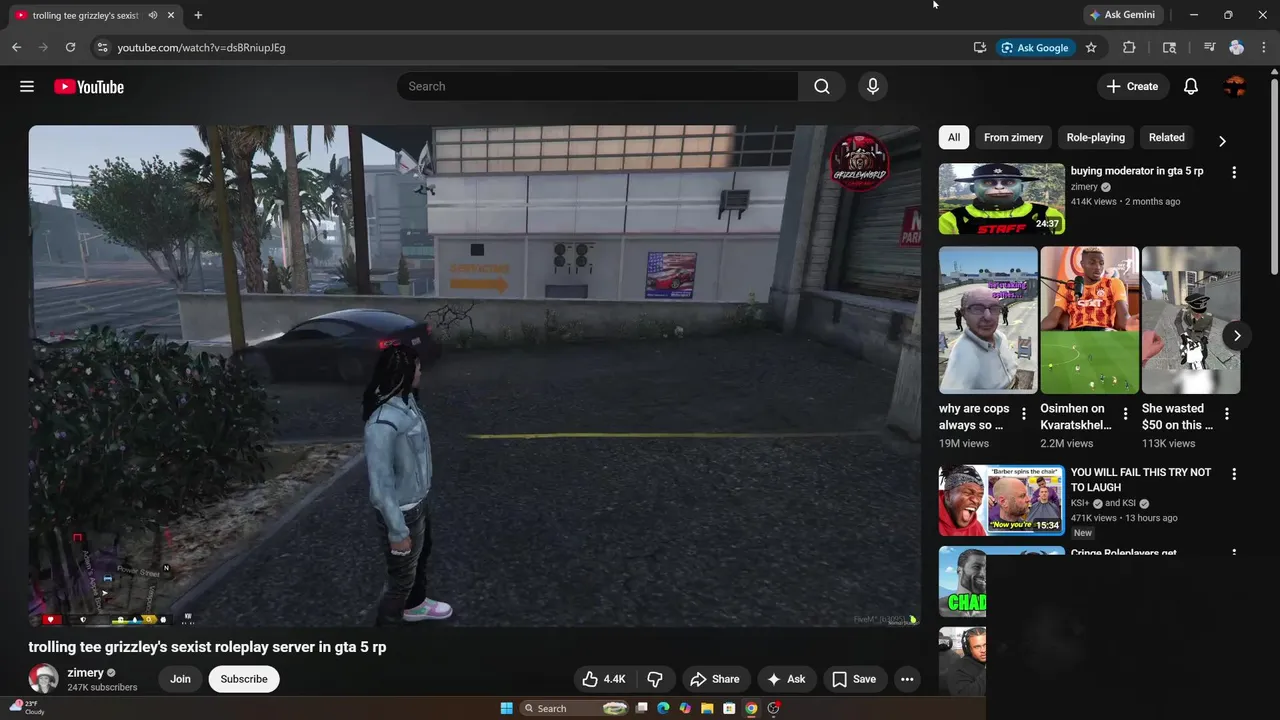The image size is (1280, 720).
Task: Open options for She wasted $50 short
Action: (1227, 414)
